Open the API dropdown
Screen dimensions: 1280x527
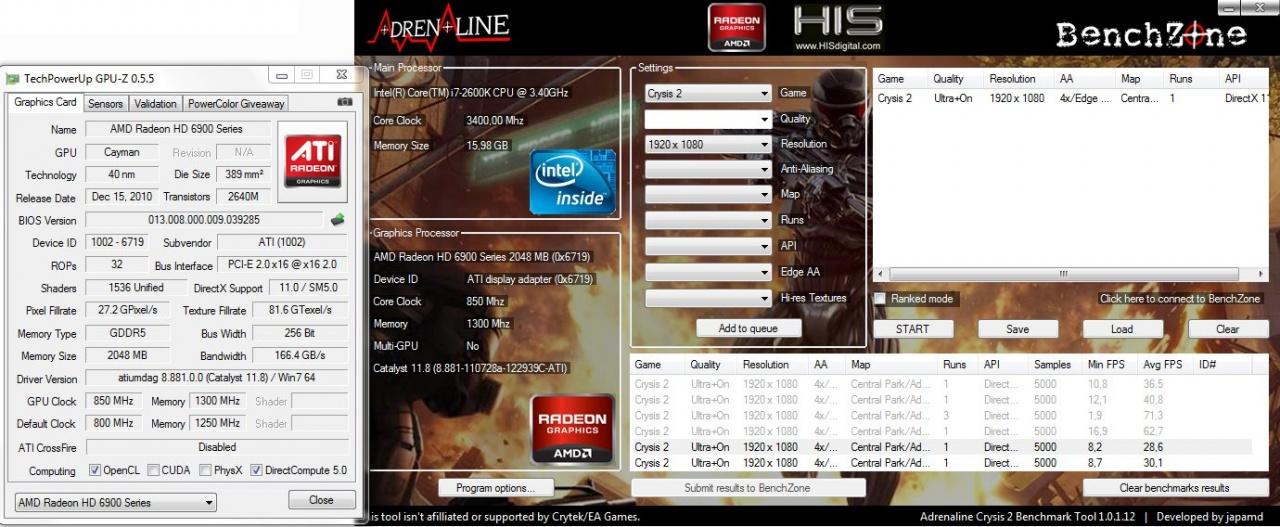pos(708,246)
